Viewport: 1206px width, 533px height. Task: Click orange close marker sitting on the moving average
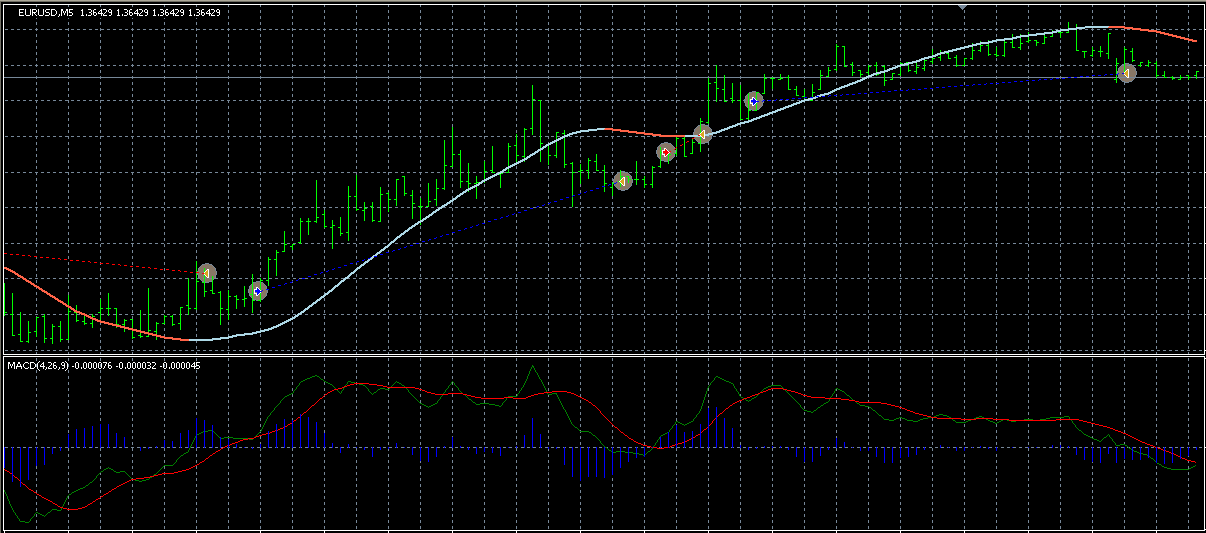702,133
